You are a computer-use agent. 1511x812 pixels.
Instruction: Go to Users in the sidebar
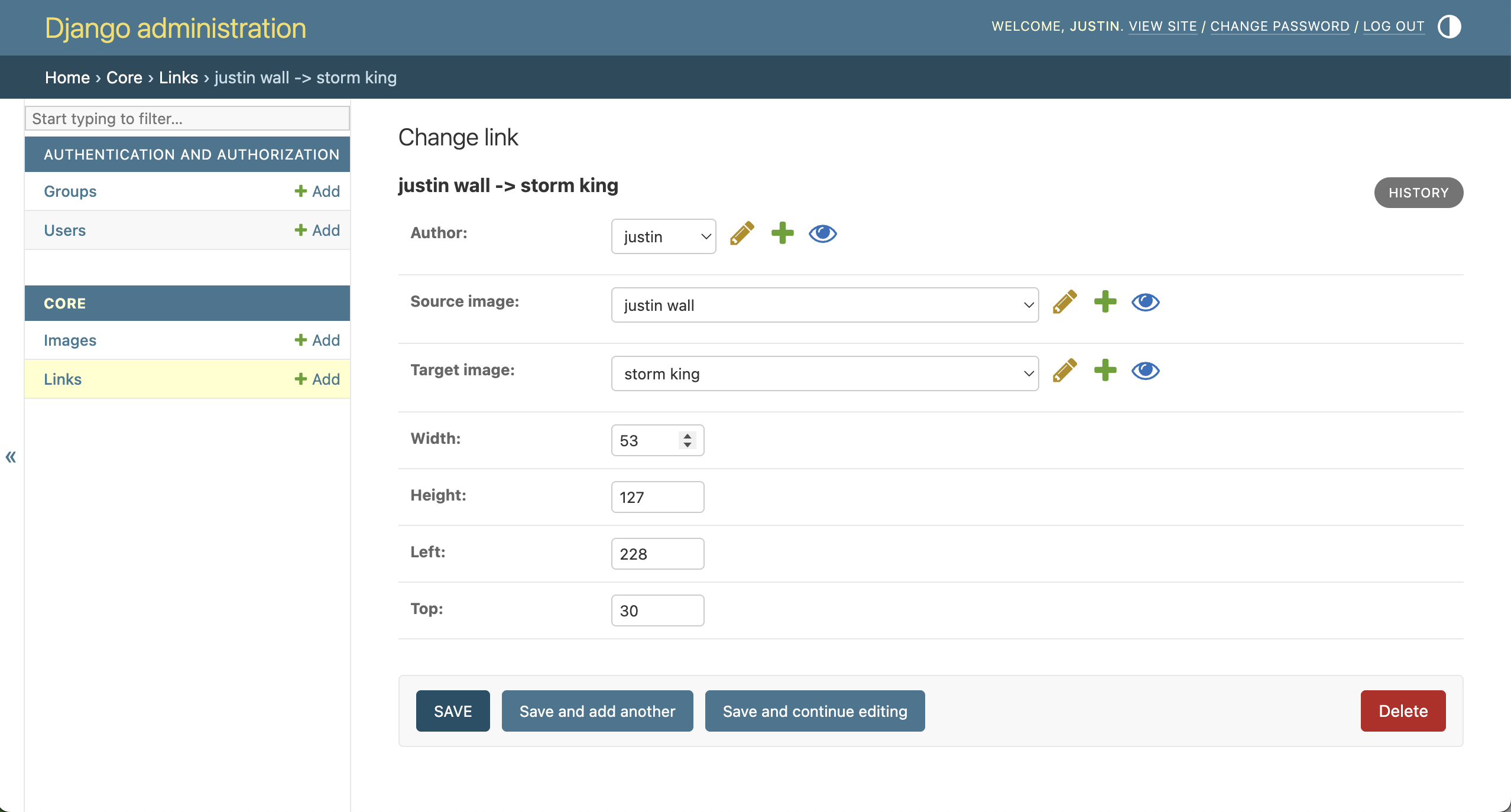click(64, 230)
